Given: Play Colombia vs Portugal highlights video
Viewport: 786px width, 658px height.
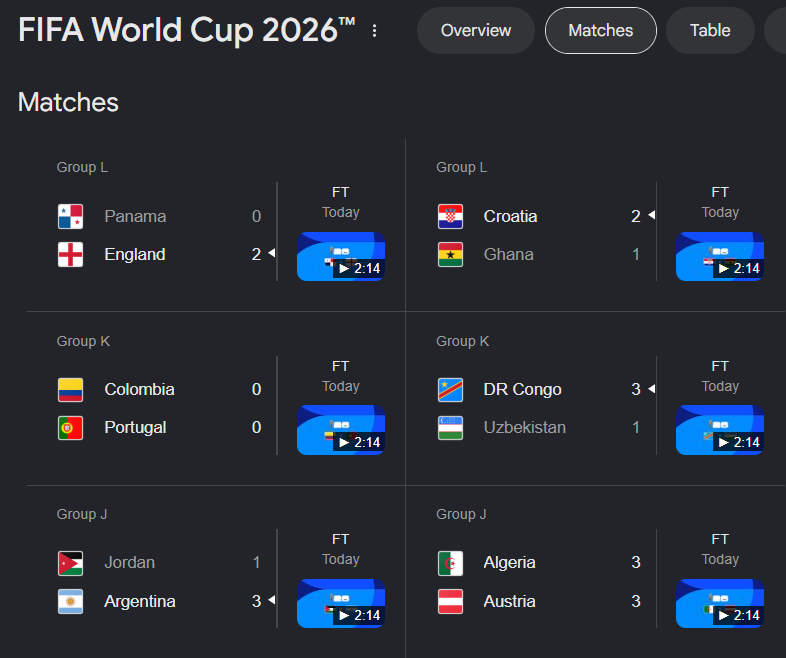Looking at the screenshot, I should click(341, 430).
